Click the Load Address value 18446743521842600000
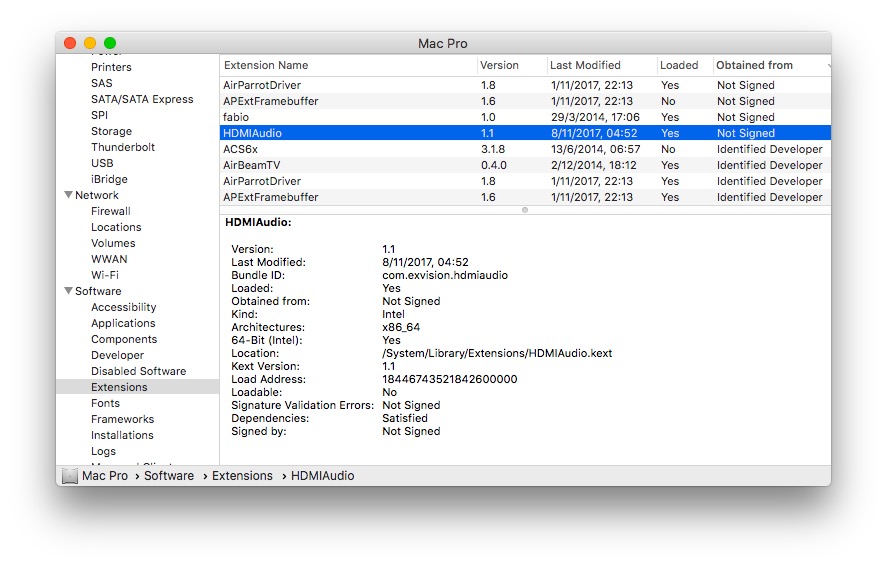 (449, 379)
